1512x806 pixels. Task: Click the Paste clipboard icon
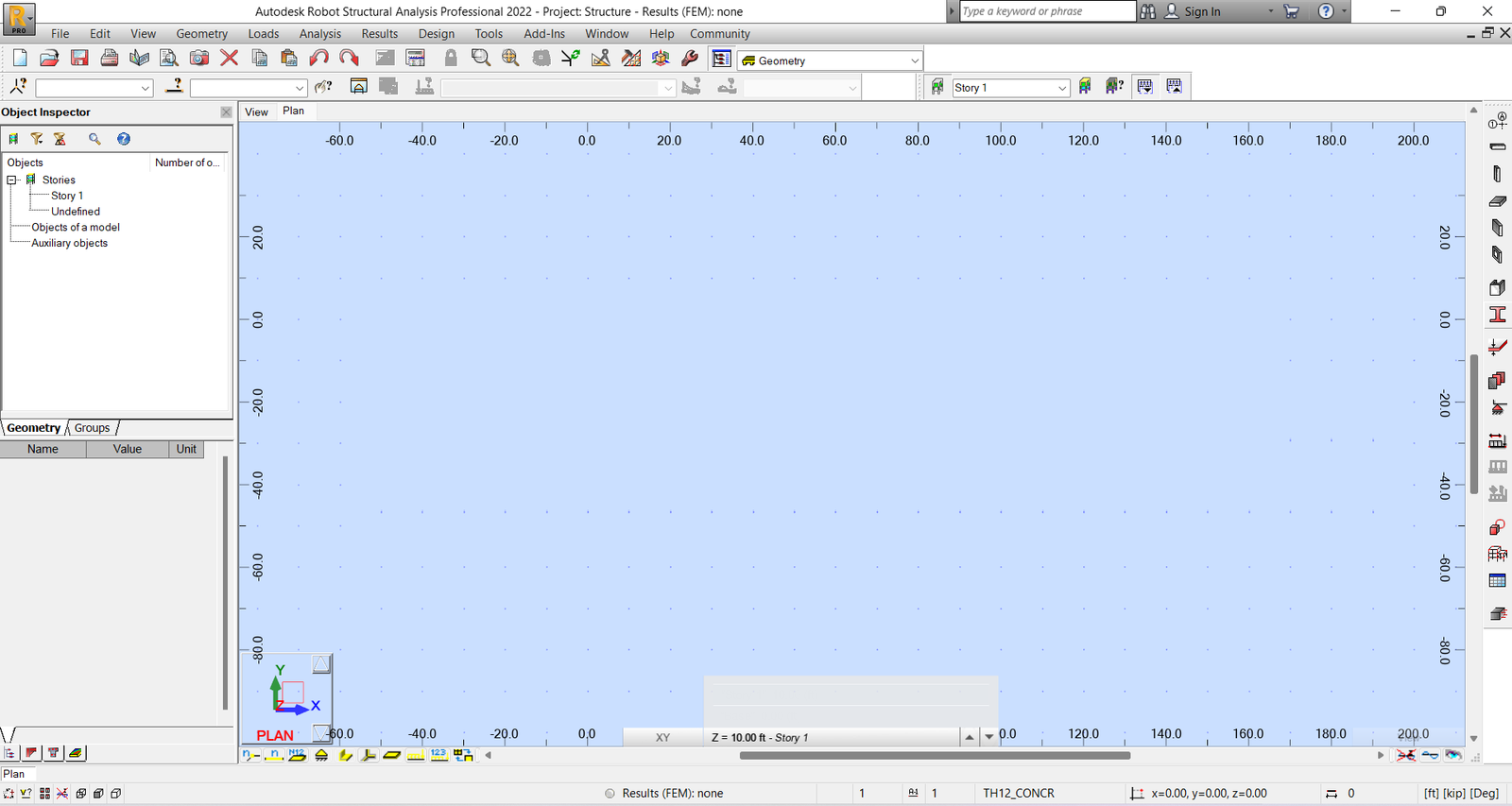[289, 59]
